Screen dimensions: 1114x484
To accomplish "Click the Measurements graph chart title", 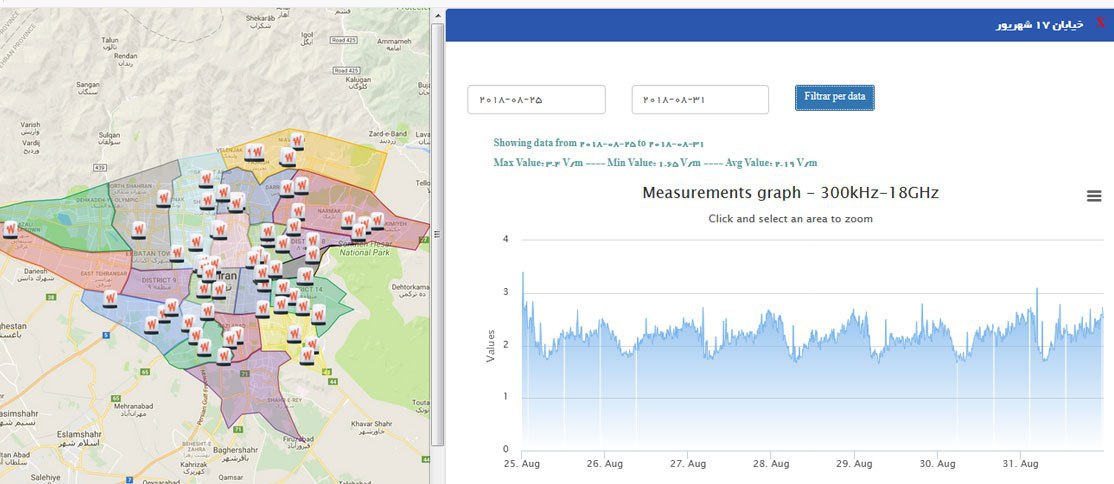I will pos(790,193).
